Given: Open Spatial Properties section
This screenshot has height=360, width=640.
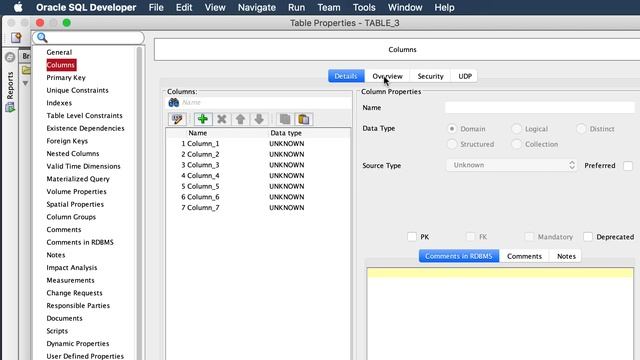Looking at the screenshot, I should (75, 204).
